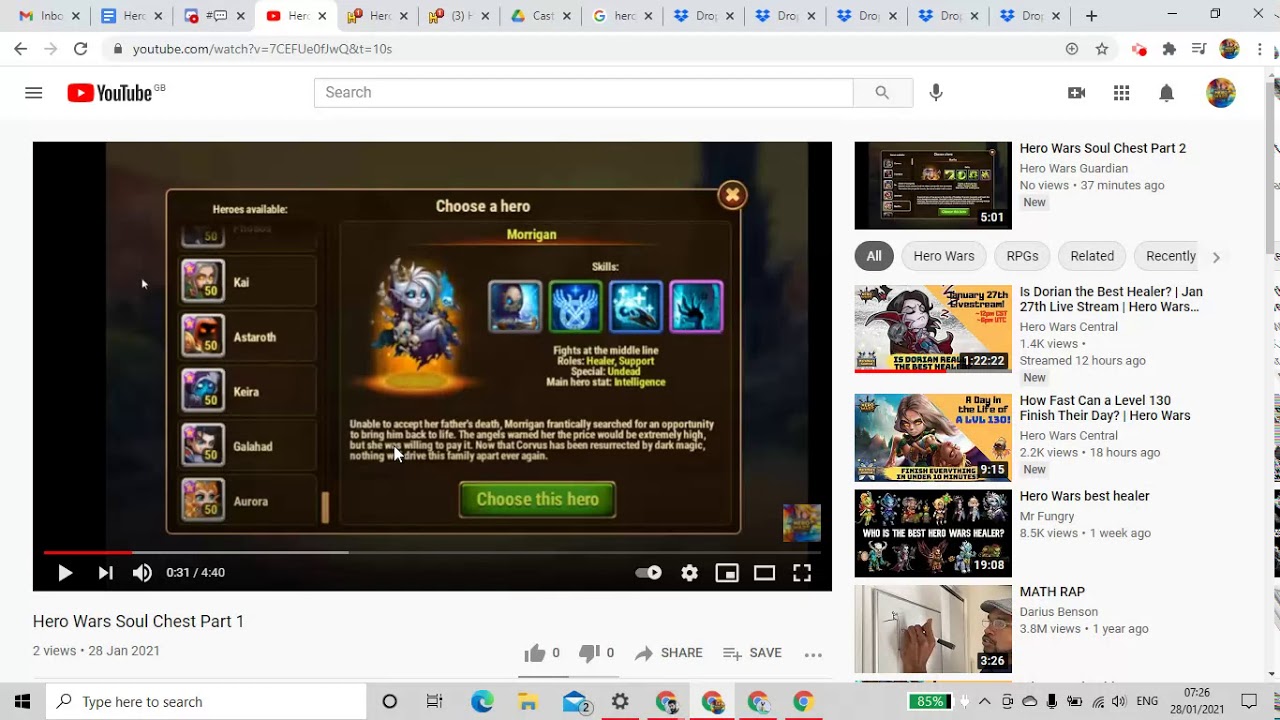The height and width of the screenshot is (720, 1280).
Task: Open more actions three-dot menu
Action: [813, 654]
